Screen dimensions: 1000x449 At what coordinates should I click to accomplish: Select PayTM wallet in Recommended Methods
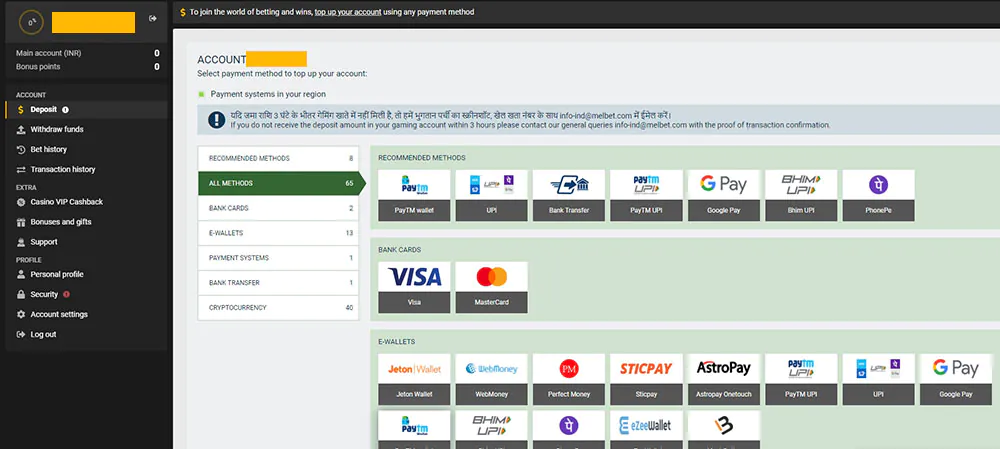pyautogui.click(x=414, y=195)
